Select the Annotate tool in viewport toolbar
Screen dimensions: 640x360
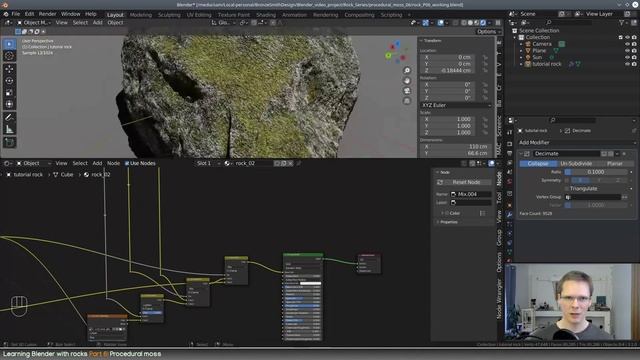point(9,117)
